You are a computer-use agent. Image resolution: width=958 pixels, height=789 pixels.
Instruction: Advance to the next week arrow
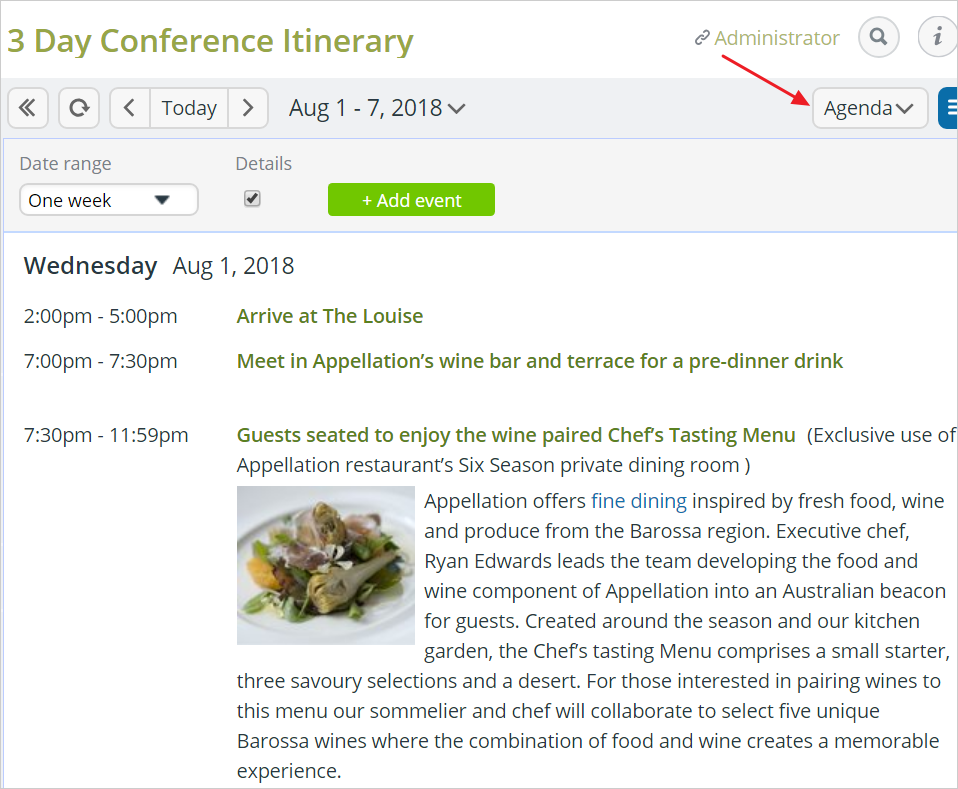pyautogui.click(x=248, y=107)
